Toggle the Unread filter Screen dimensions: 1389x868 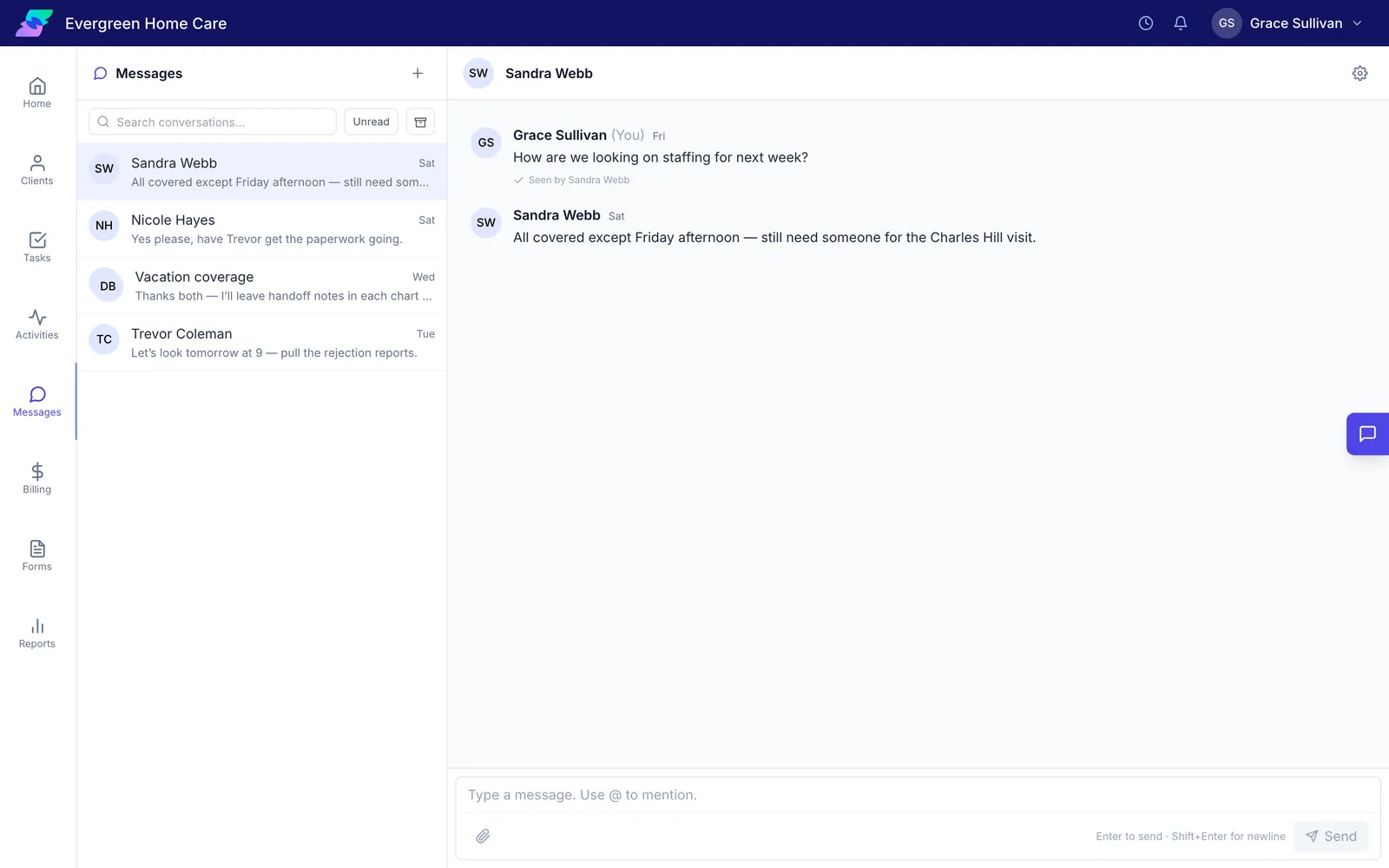point(372,122)
